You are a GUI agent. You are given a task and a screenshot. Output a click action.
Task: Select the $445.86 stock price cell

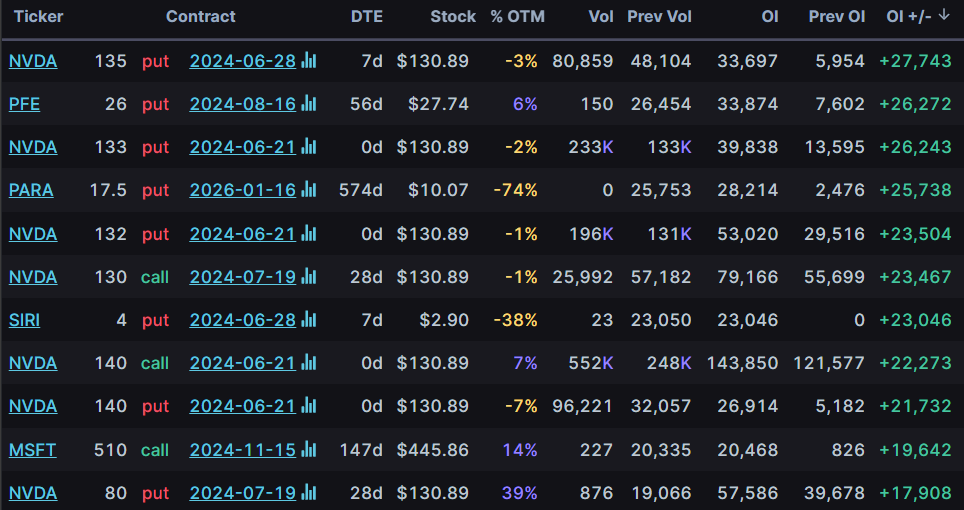click(433, 450)
